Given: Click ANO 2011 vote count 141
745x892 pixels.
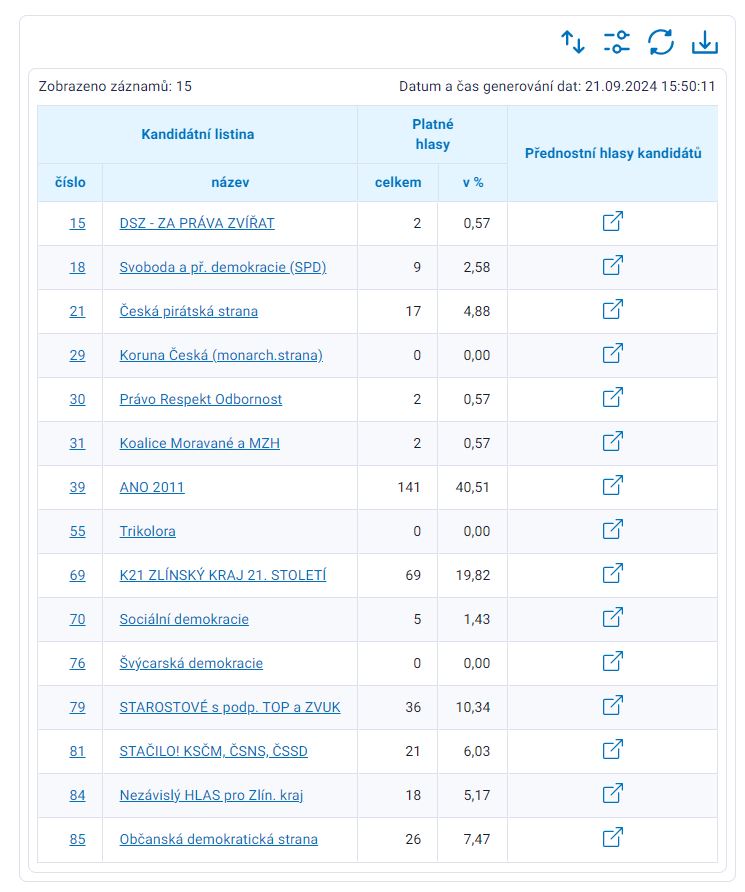Looking at the screenshot, I should [409, 487].
